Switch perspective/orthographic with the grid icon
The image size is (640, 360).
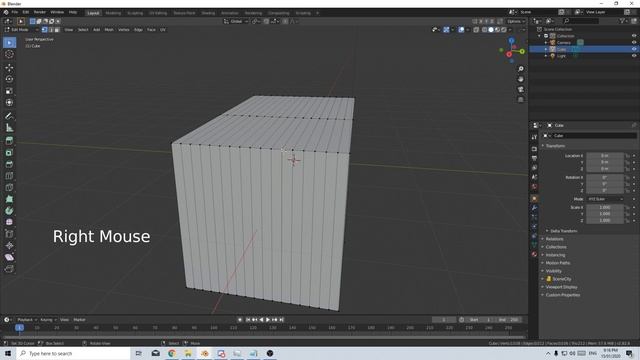tap(521, 100)
